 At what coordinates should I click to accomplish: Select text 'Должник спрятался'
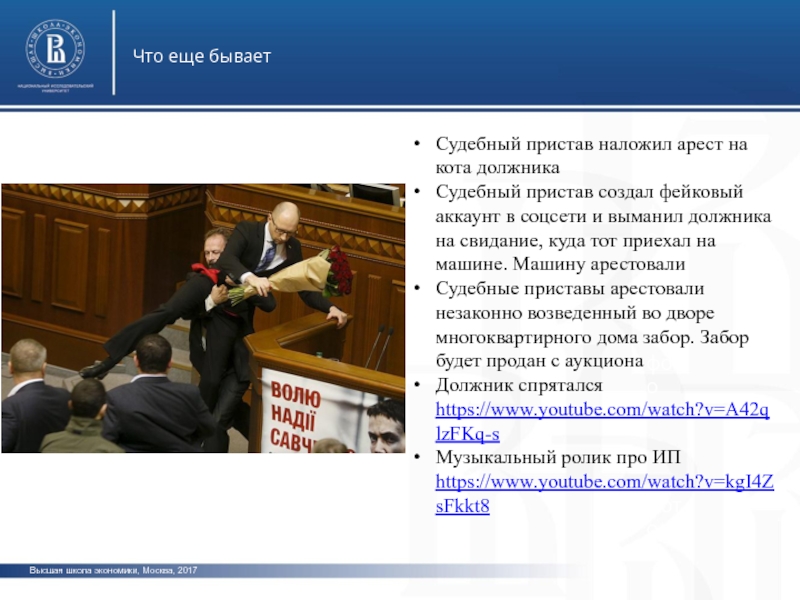[x=519, y=385]
